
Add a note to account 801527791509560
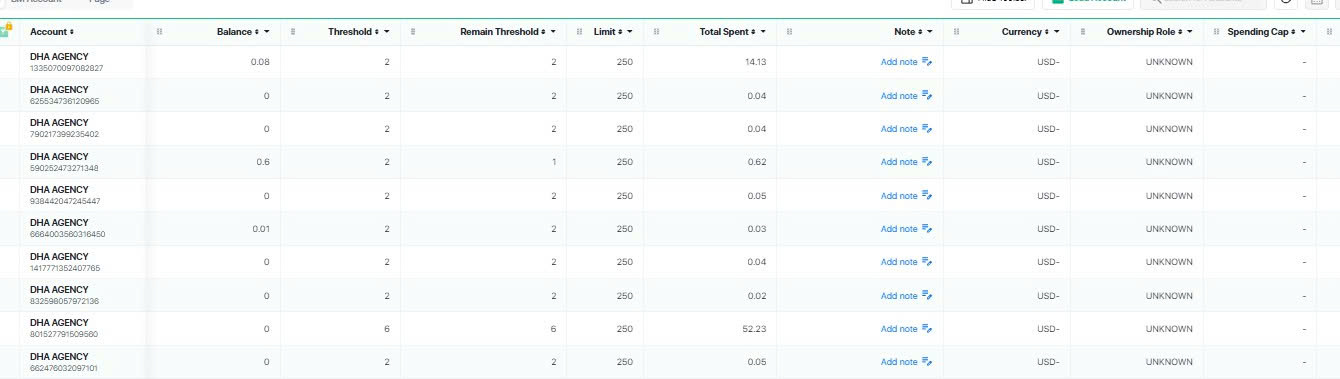(898, 329)
